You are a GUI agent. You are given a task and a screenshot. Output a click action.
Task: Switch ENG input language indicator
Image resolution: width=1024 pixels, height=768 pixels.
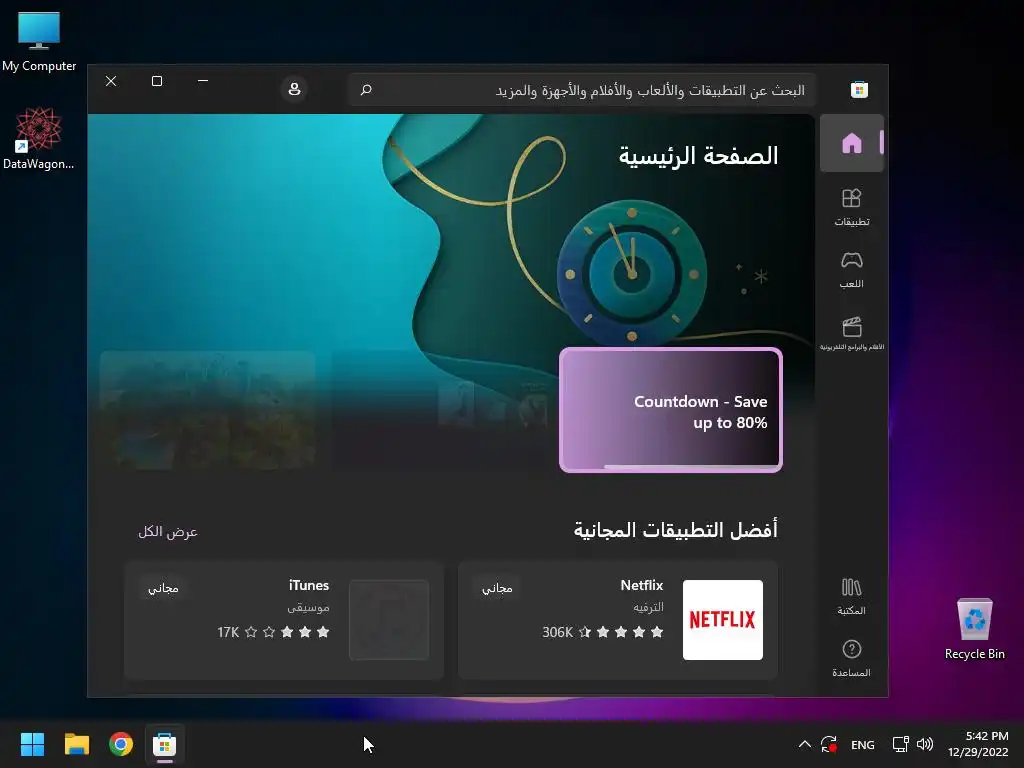pyautogui.click(x=863, y=744)
